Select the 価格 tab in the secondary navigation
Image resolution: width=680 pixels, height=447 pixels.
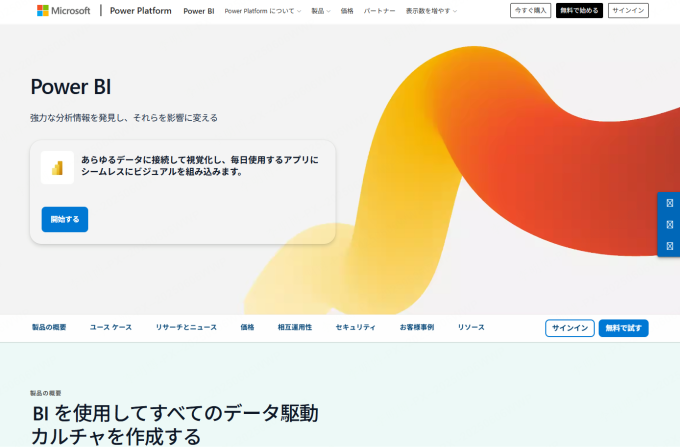coord(247,327)
